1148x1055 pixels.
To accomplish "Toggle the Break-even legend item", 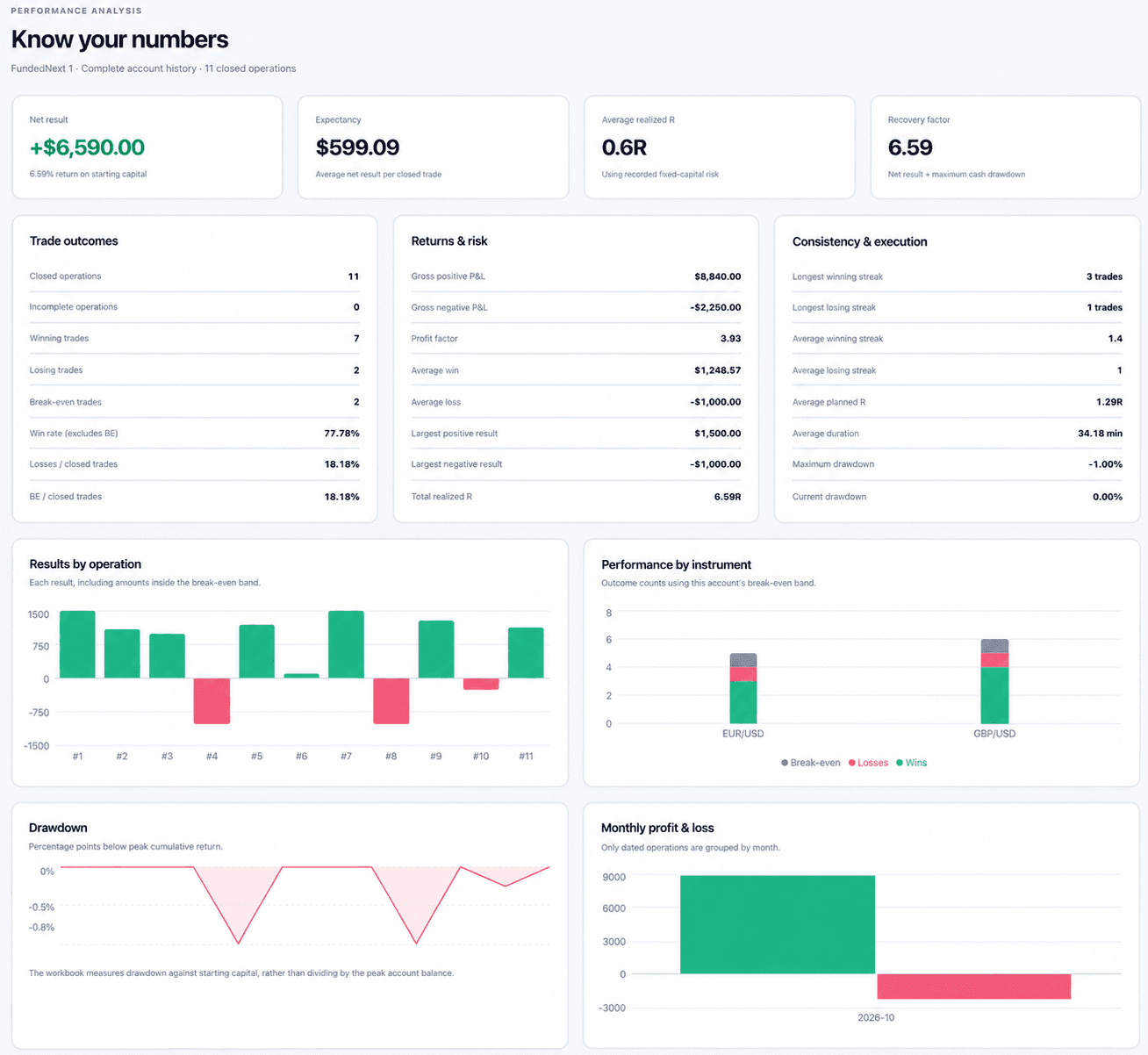I will [x=811, y=763].
